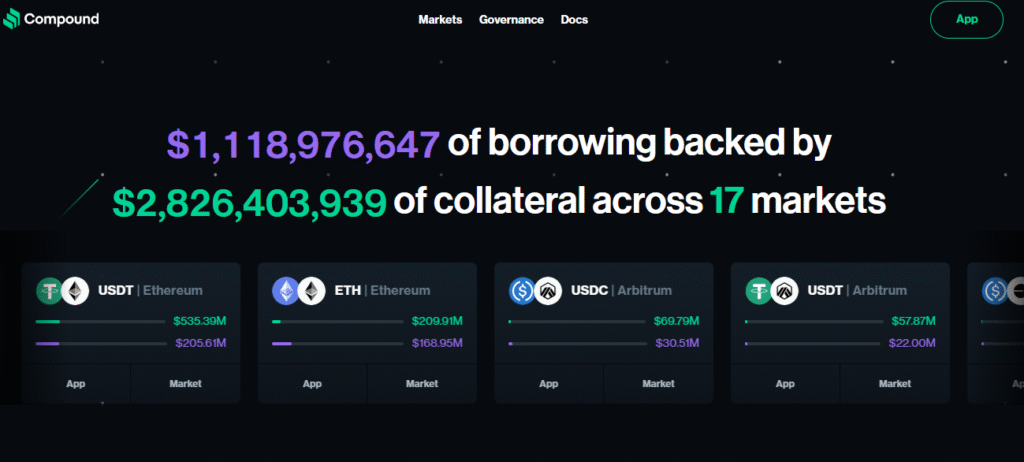Viewport: 1024px width, 462px height.
Task: Open Market page for USDC Arbitrum
Action: 658,384
